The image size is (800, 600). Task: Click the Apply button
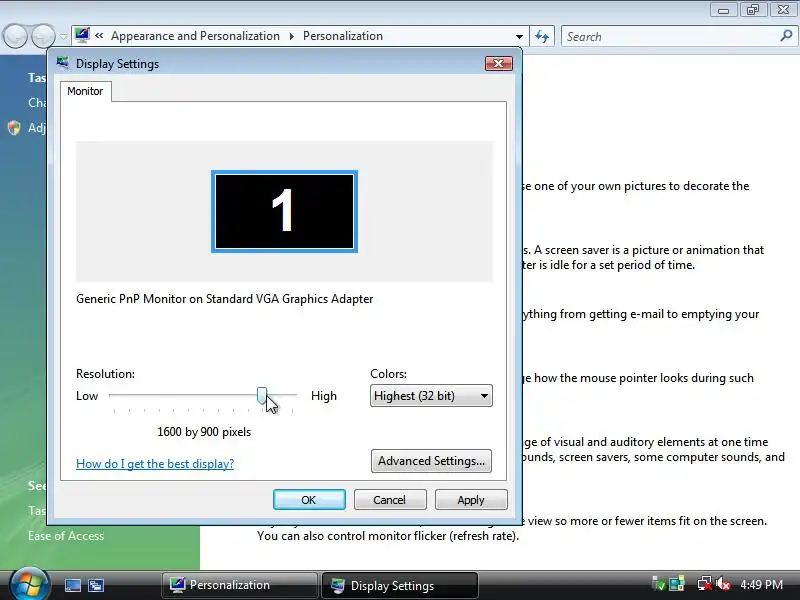[471, 499]
